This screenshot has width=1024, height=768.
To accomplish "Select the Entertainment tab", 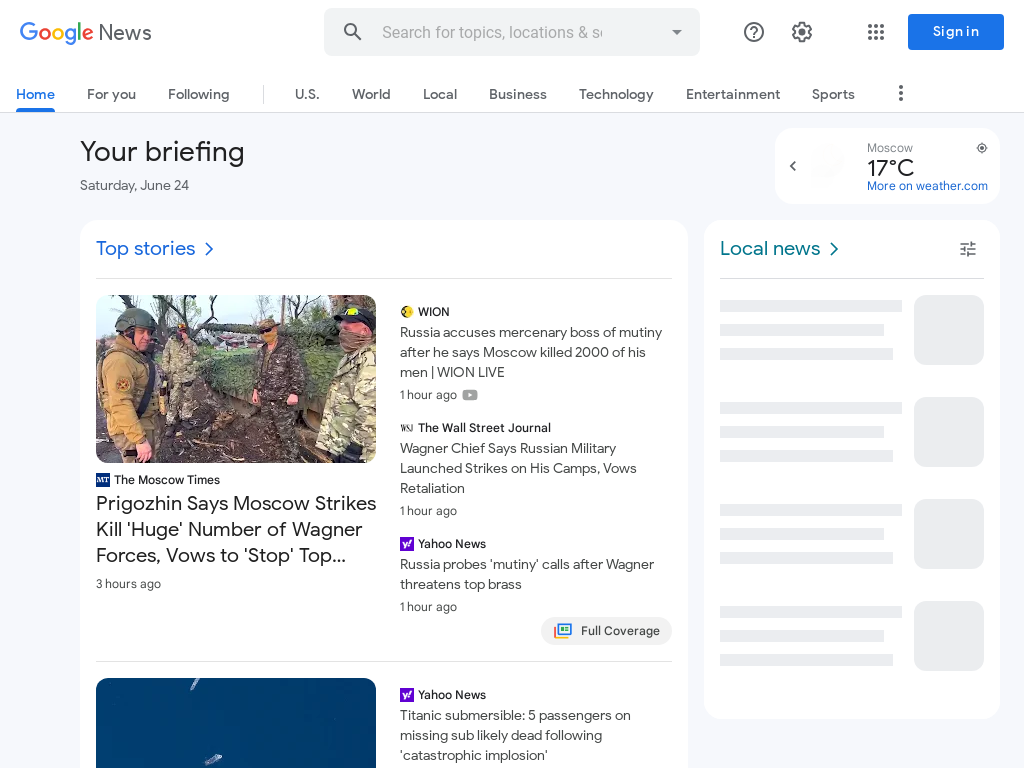I will click(733, 94).
